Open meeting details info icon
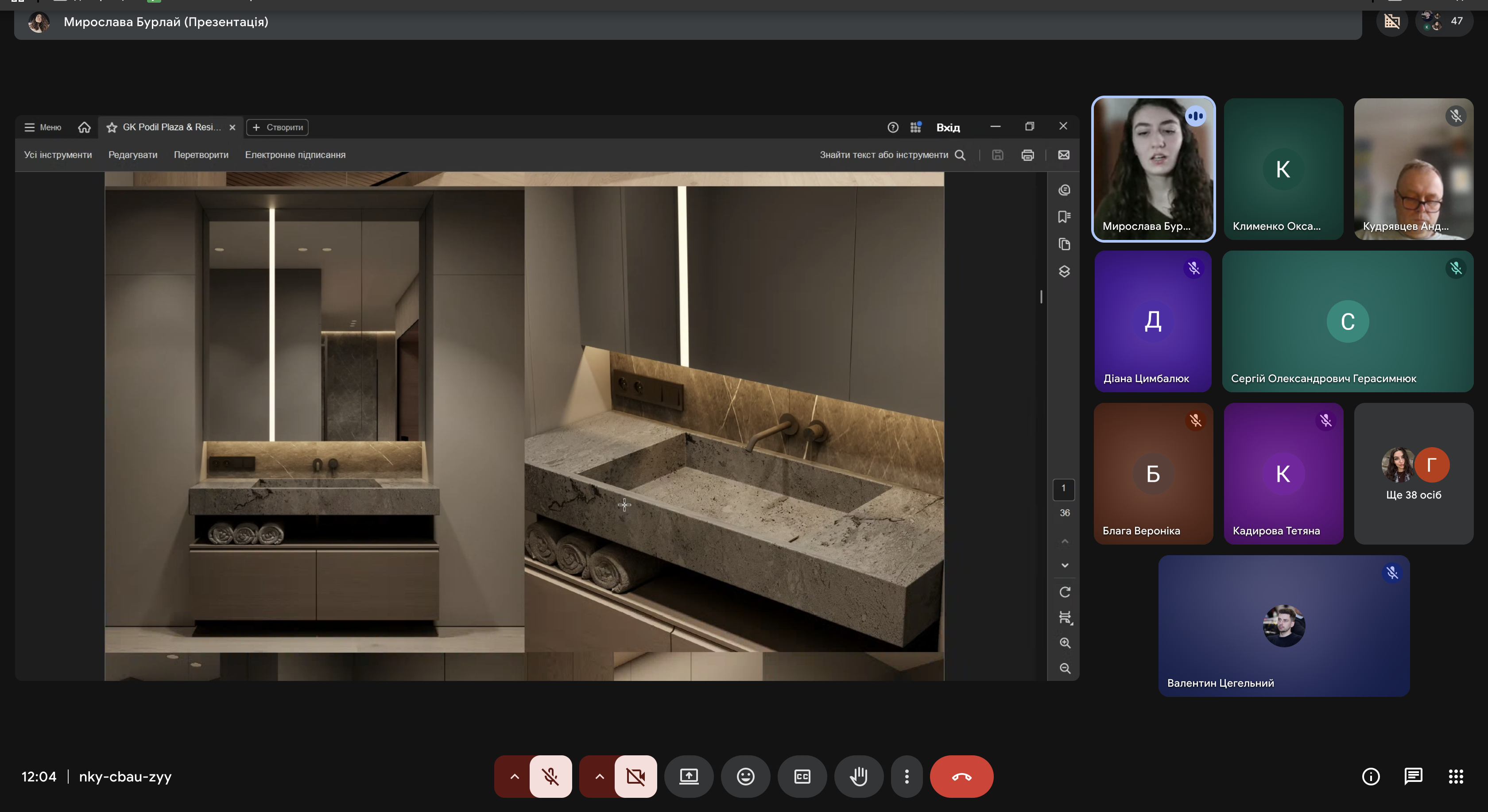 tap(1371, 776)
